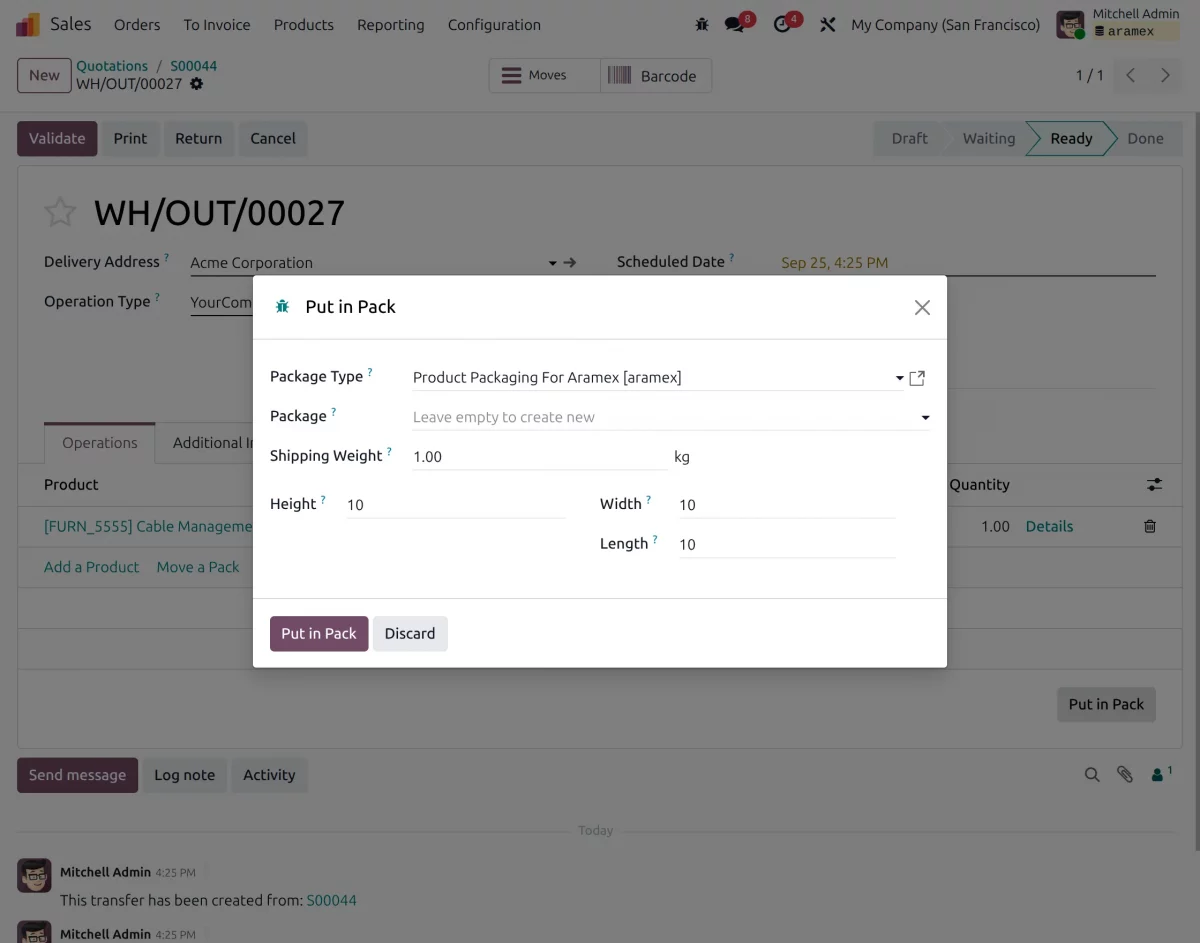Expand the Package dropdown field

pos(925,418)
